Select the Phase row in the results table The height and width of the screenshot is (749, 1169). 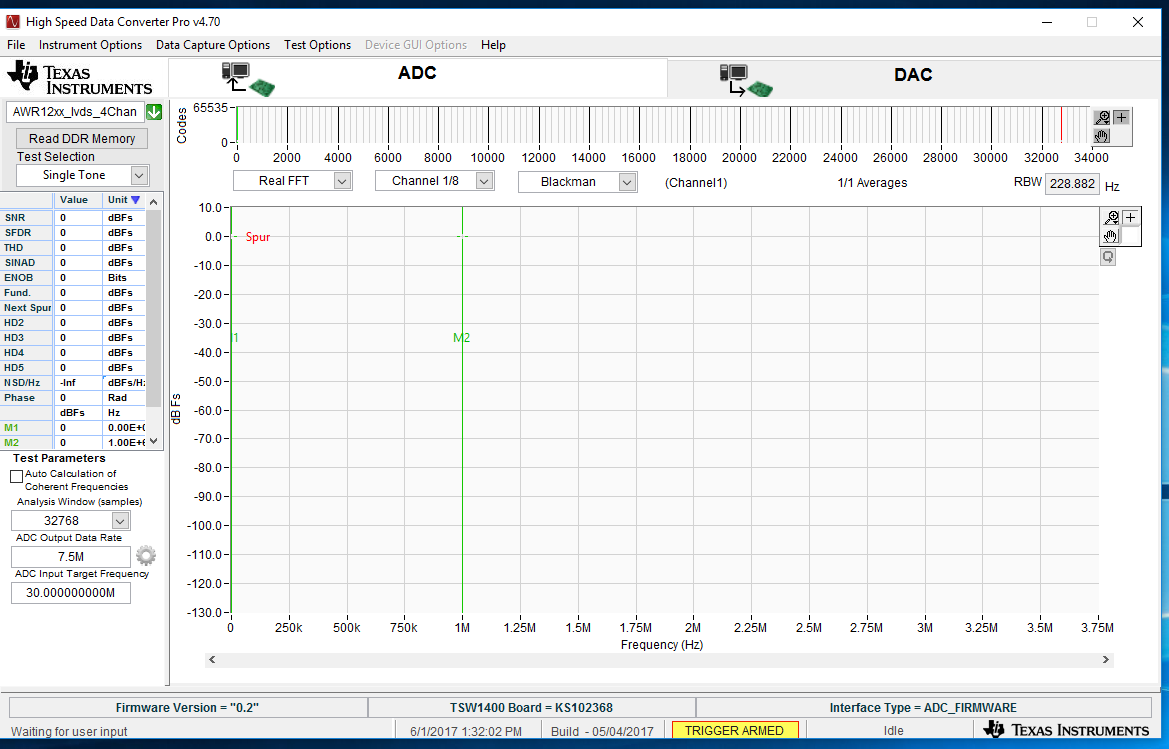(73, 397)
